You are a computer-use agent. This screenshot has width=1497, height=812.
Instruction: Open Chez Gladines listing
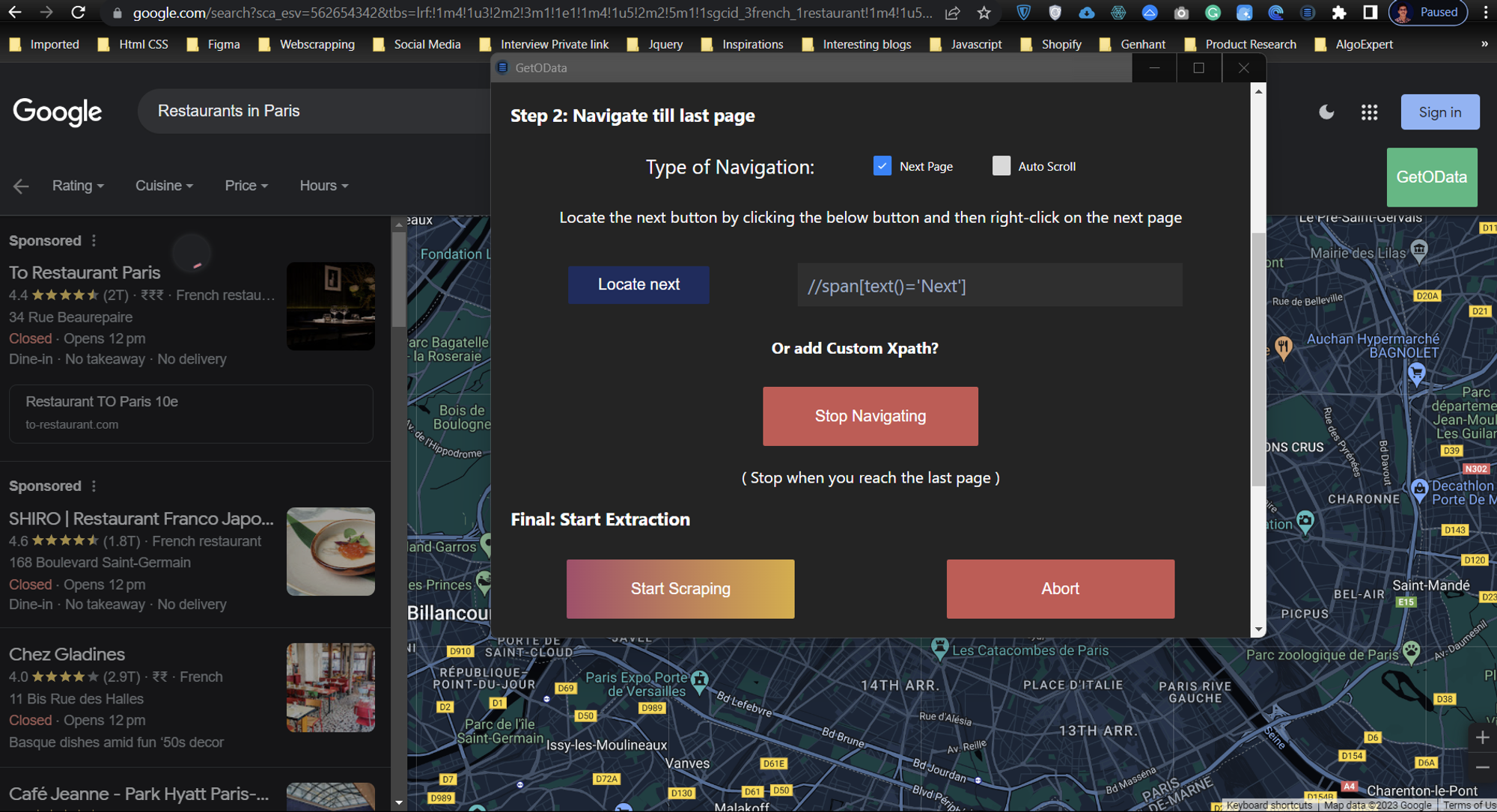[67, 654]
